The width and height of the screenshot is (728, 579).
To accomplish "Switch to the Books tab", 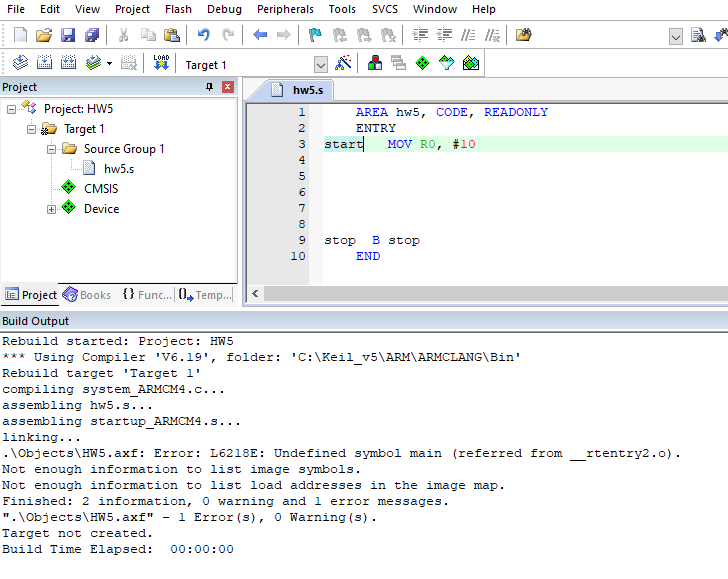I will (87, 295).
